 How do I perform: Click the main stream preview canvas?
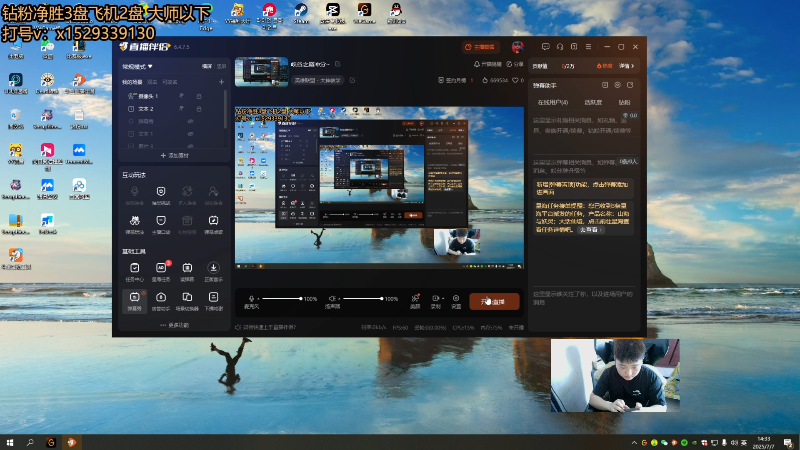(379, 188)
